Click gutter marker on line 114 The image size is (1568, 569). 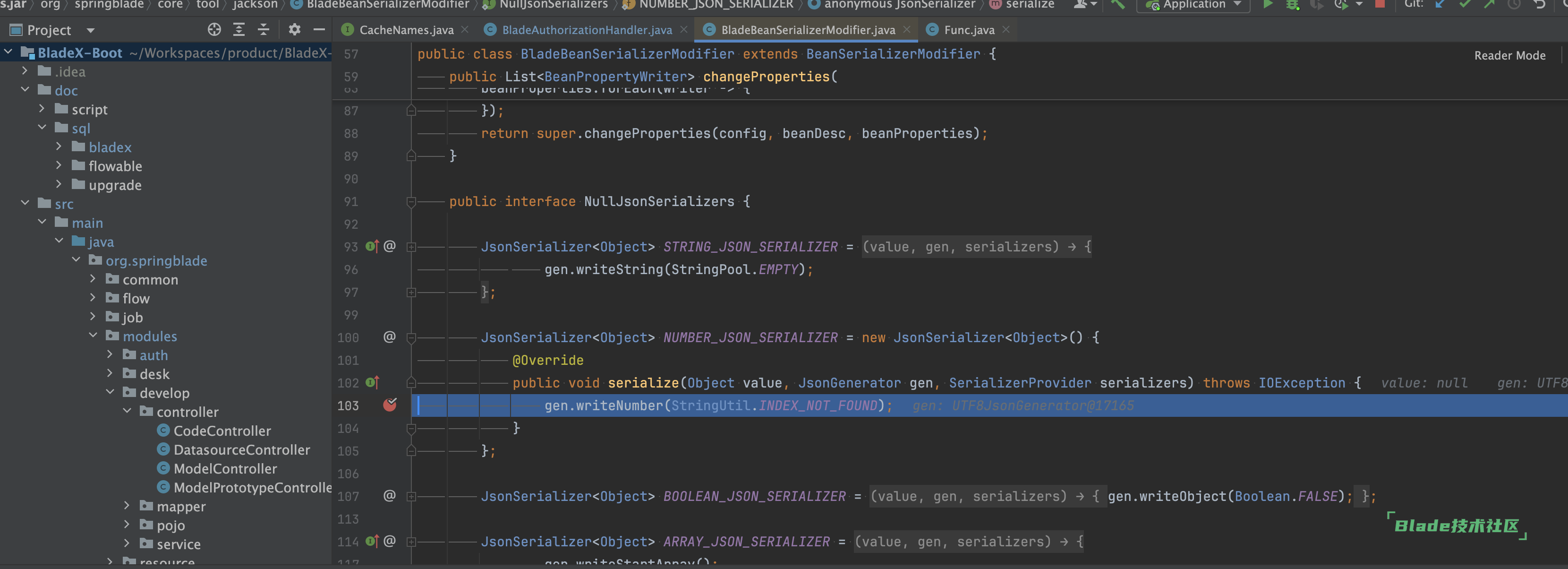(372, 541)
